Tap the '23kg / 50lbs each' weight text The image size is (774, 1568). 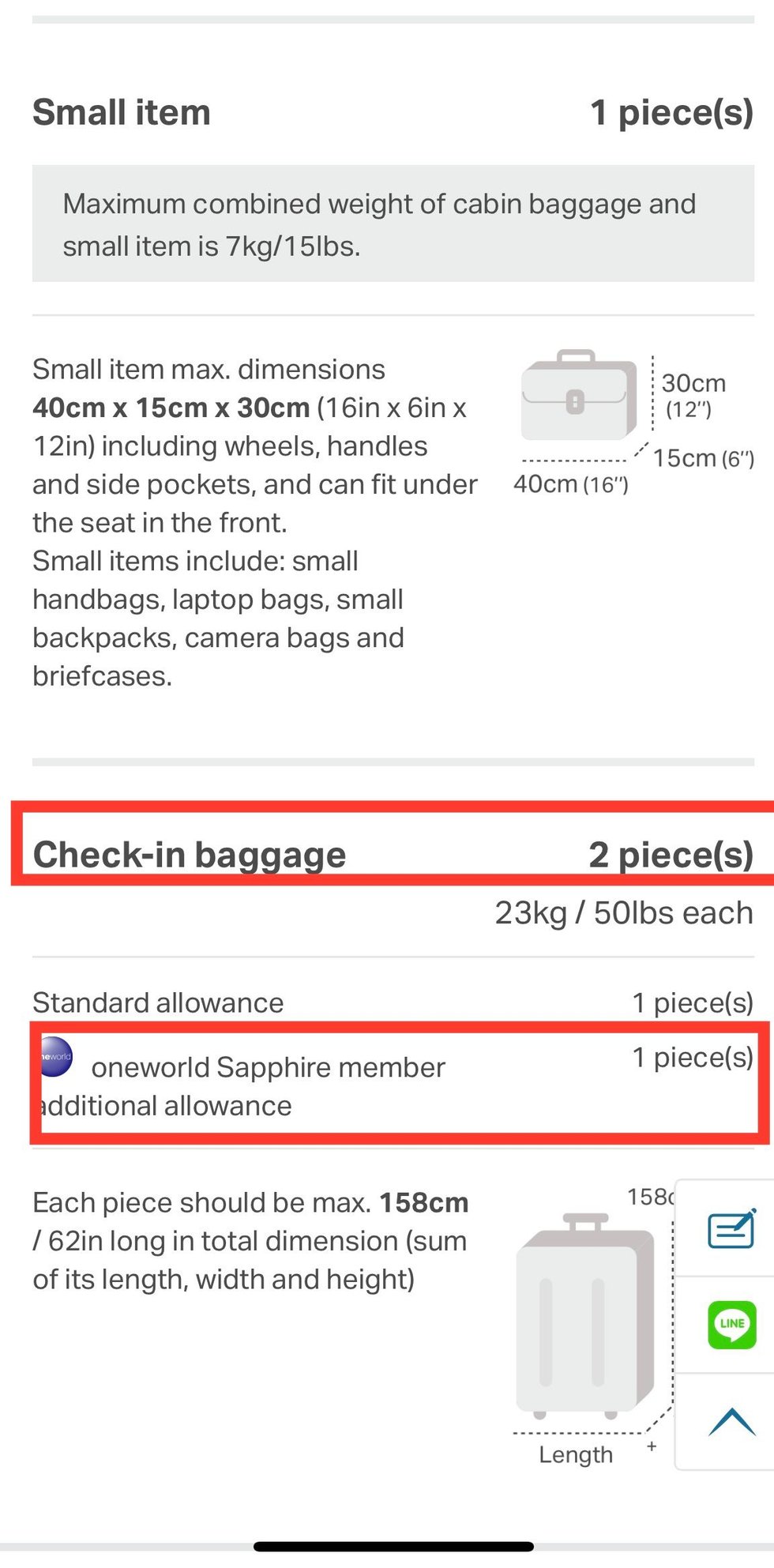[x=623, y=913]
